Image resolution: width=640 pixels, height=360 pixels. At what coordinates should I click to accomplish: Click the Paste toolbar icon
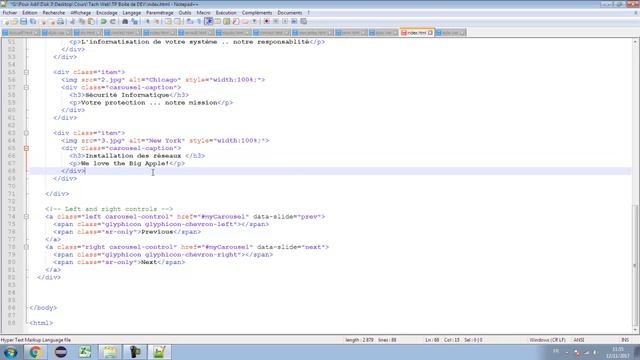[91, 21]
